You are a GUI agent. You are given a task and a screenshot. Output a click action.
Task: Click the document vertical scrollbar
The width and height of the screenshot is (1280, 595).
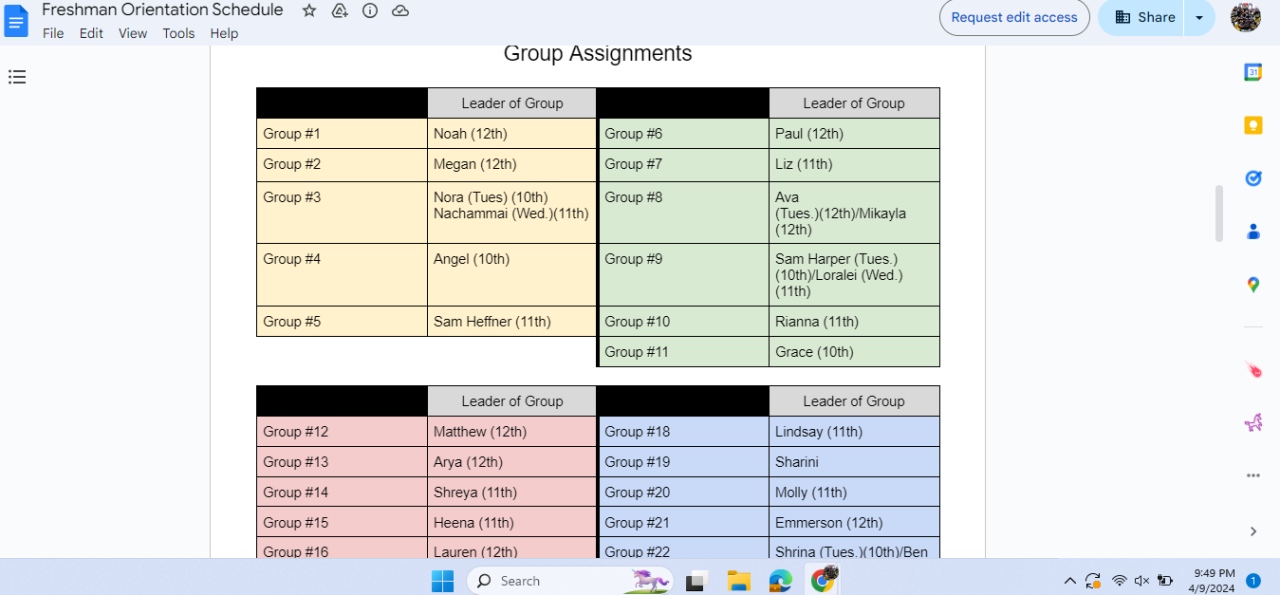(1219, 213)
